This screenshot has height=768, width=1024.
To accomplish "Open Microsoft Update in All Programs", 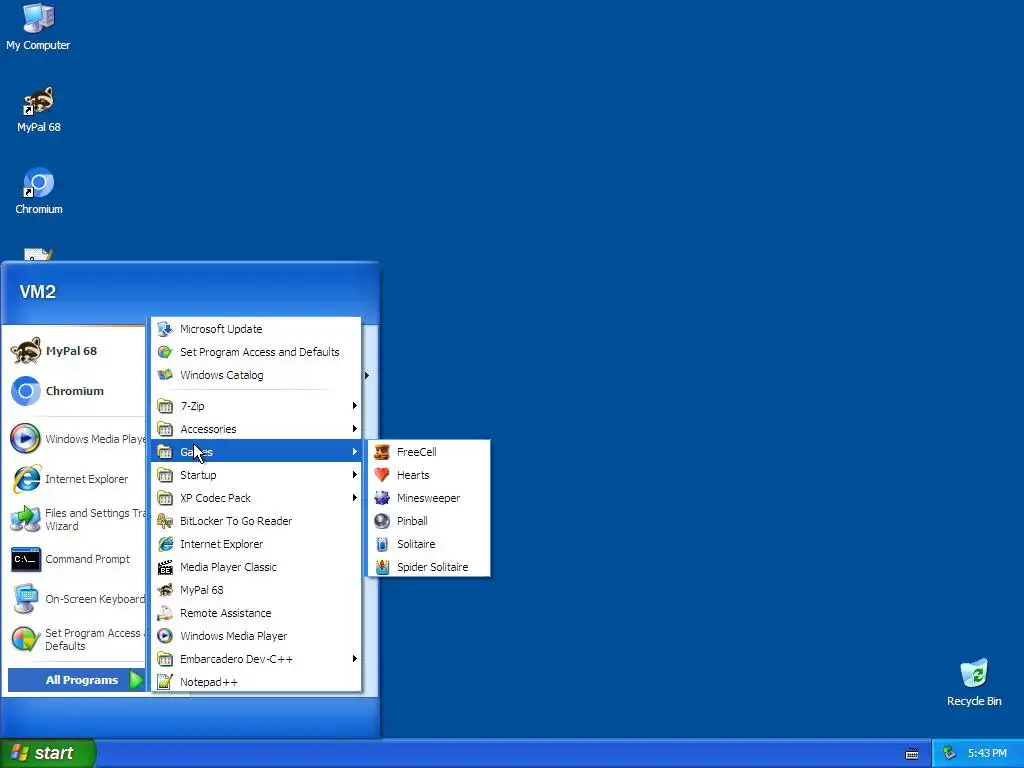I will point(256,329).
